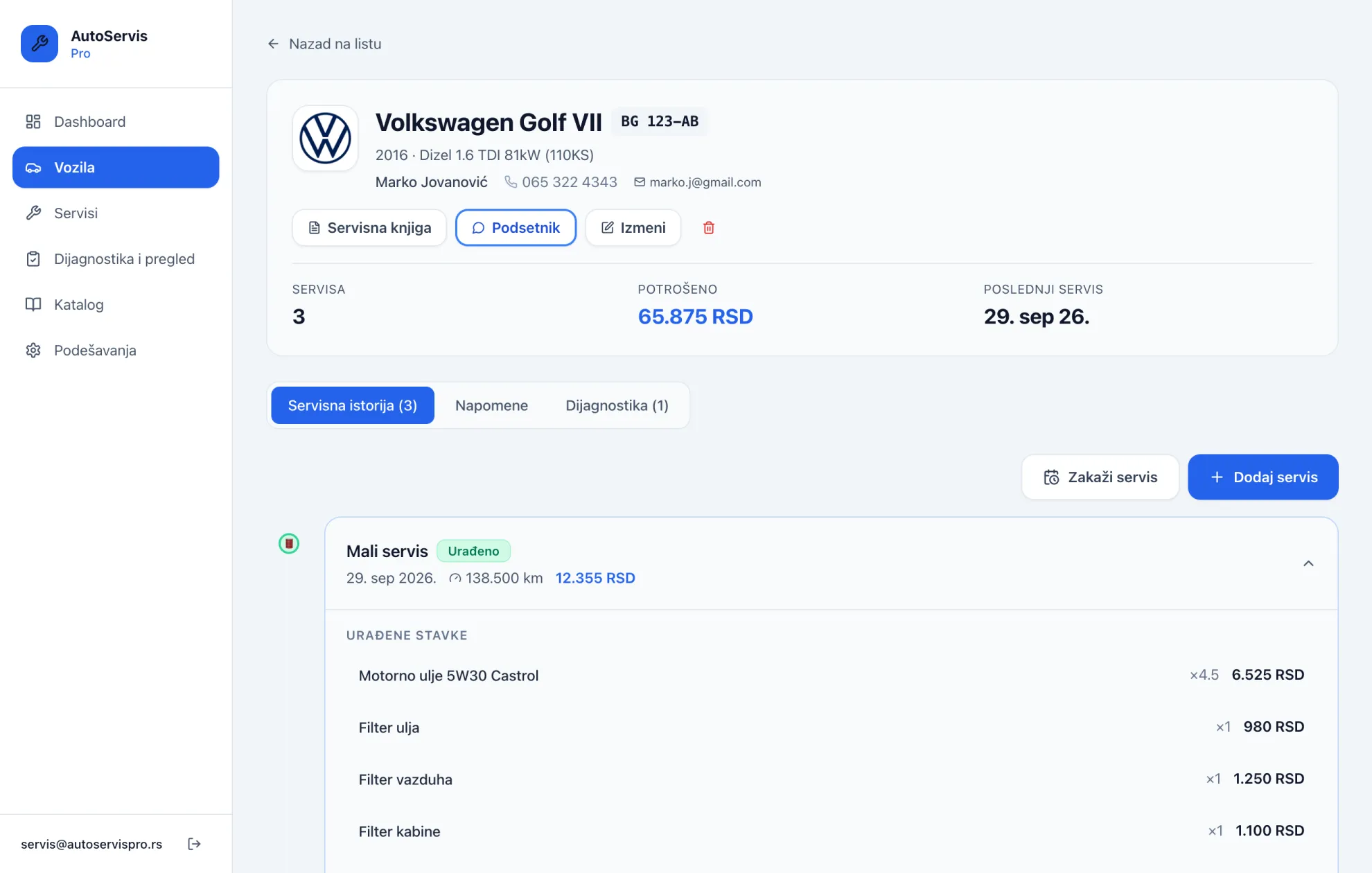Click the 12.355 RSD service price
This screenshot has height=873, width=1372.
[595, 578]
